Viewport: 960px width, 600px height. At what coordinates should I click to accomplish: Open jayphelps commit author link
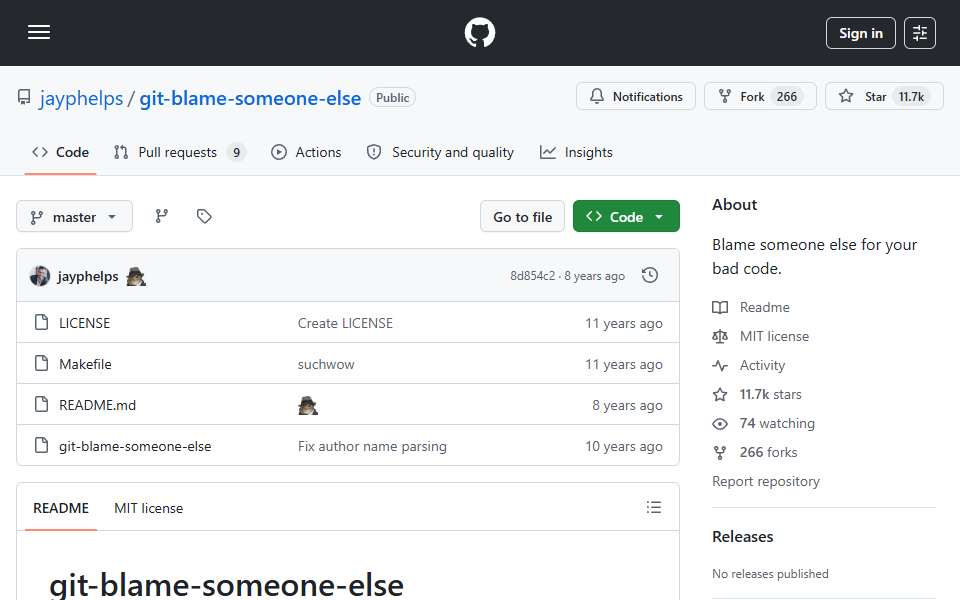pyautogui.click(x=88, y=276)
